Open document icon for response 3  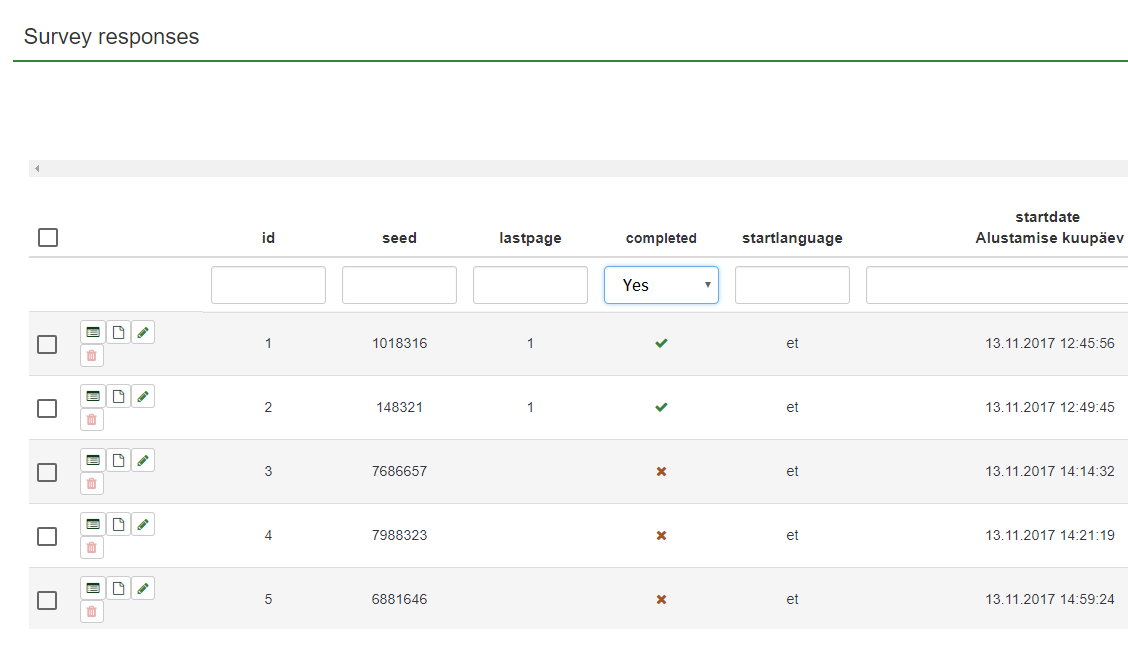118,461
